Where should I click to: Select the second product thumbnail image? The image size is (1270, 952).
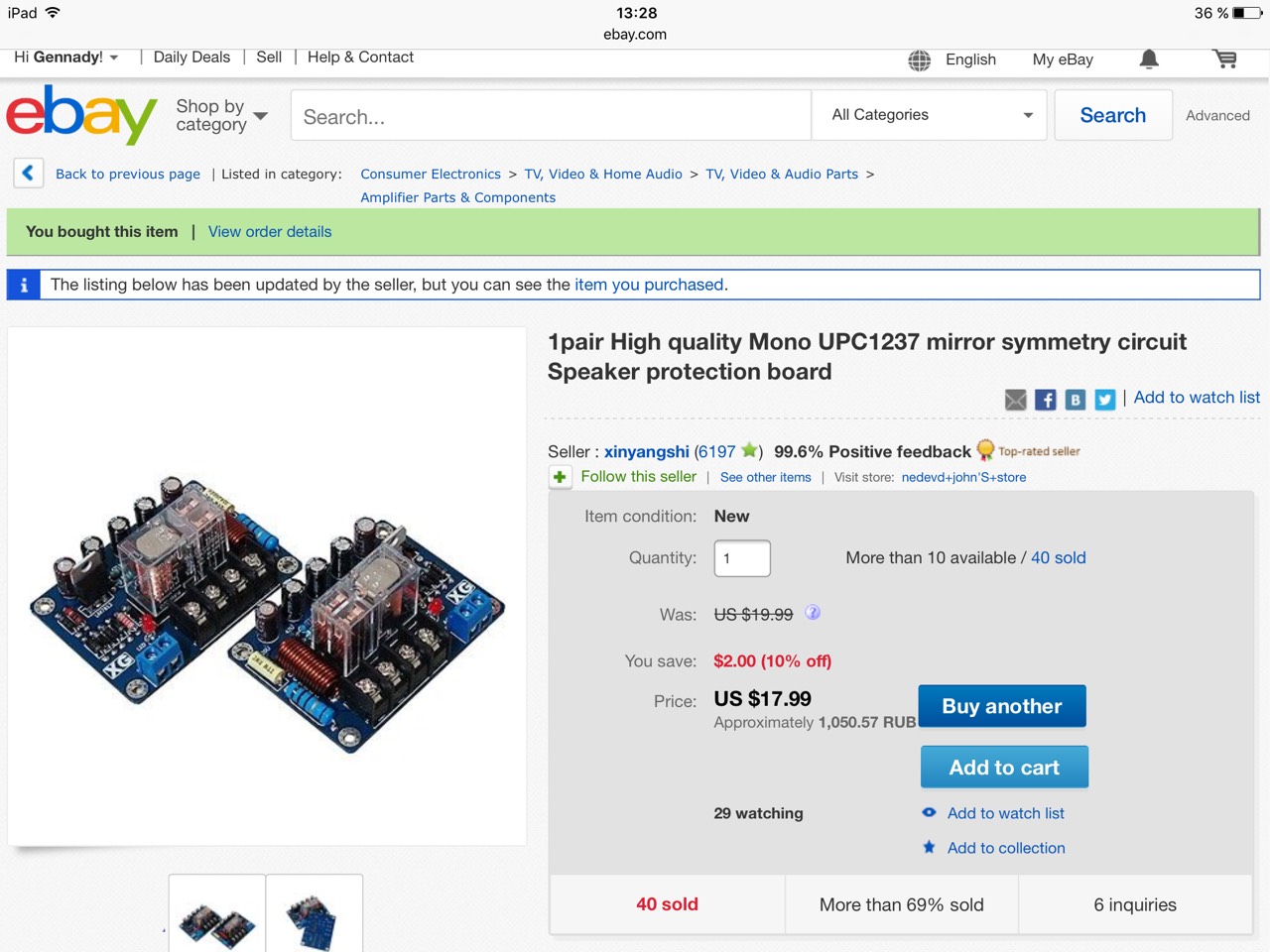point(315,913)
